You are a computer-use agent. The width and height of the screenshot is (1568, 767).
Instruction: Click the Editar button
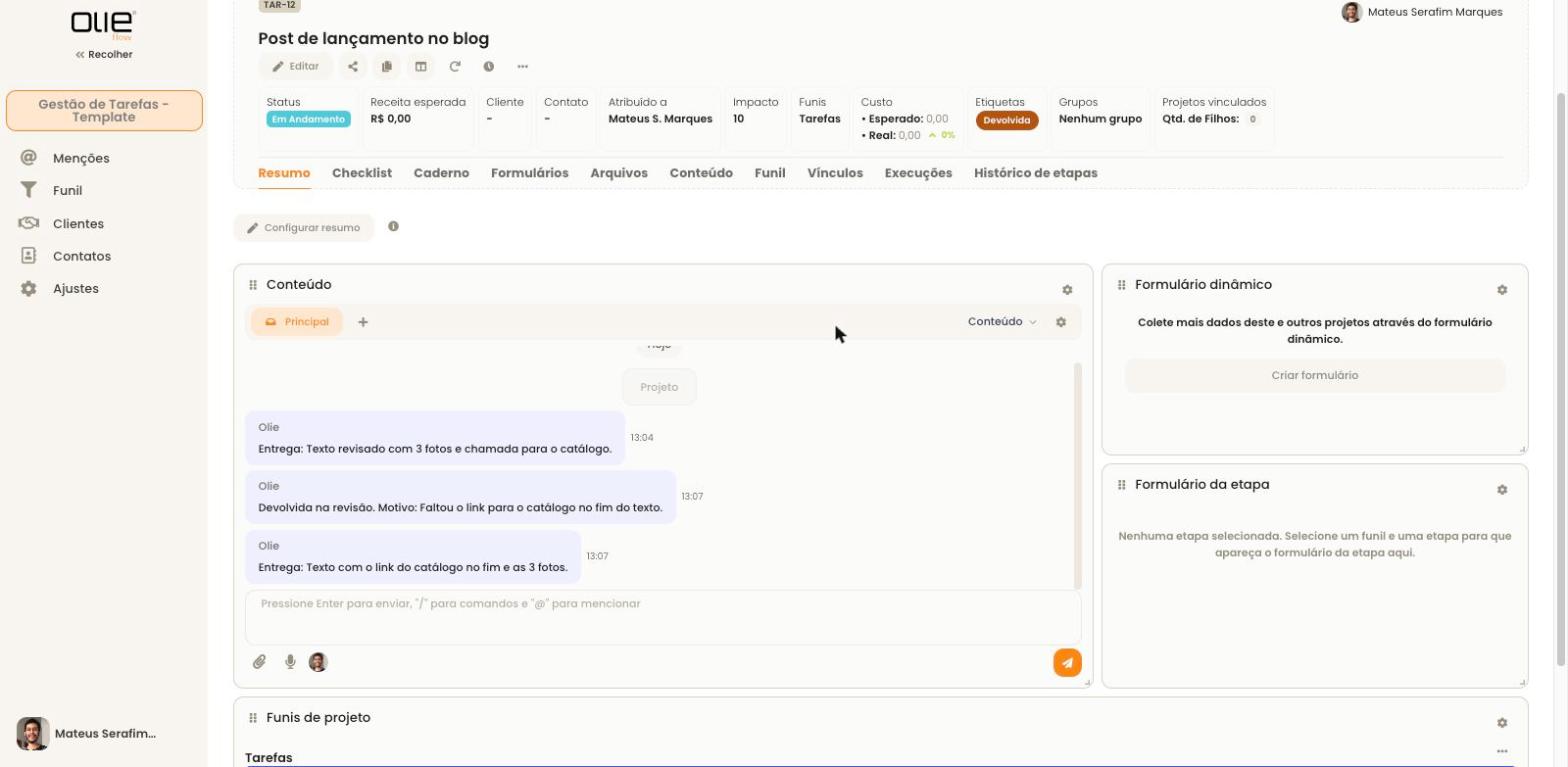click(x=296, y=67)
